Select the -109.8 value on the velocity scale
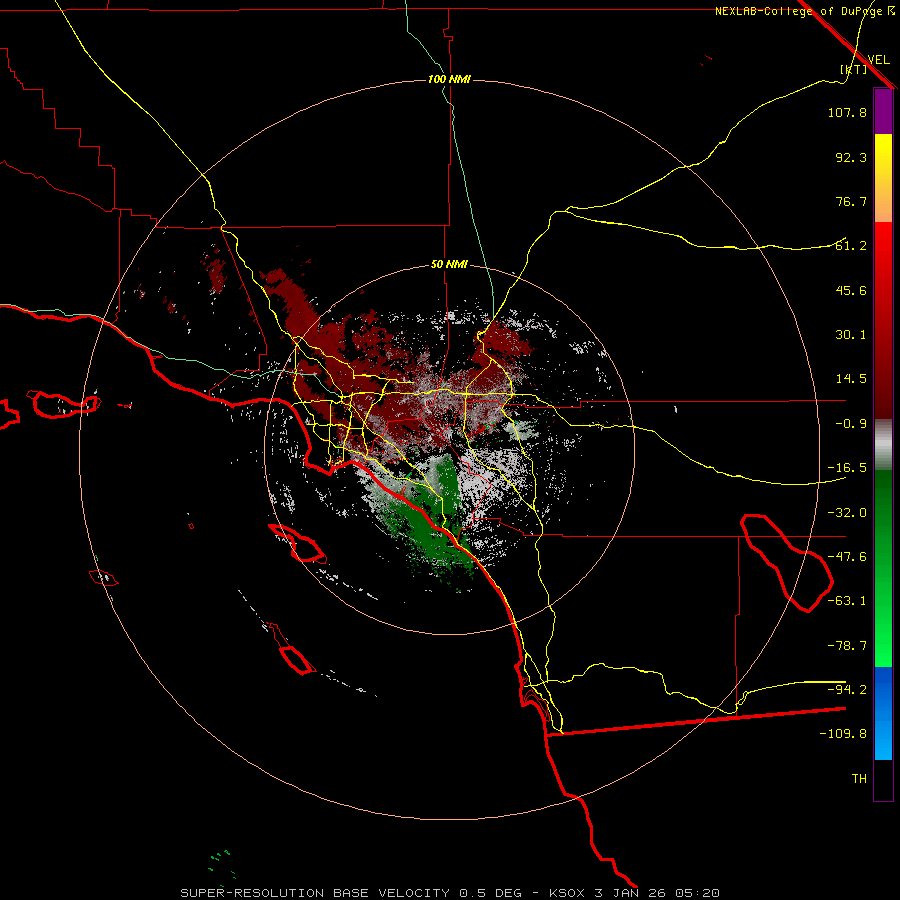The height and width of the screenshot is (900, 900). click(x=843, y=734)
